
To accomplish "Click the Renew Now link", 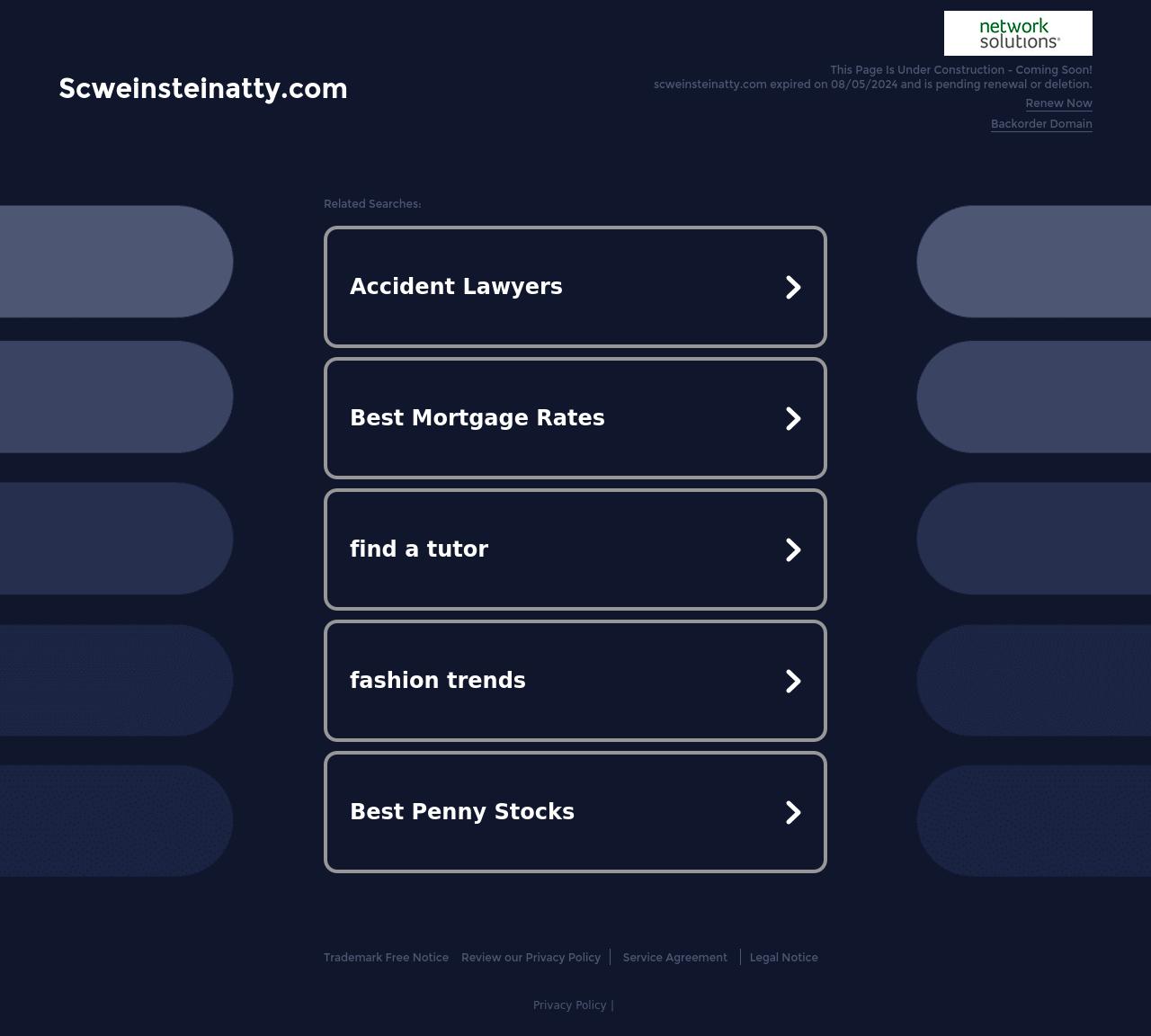I will click(1058, 103).
